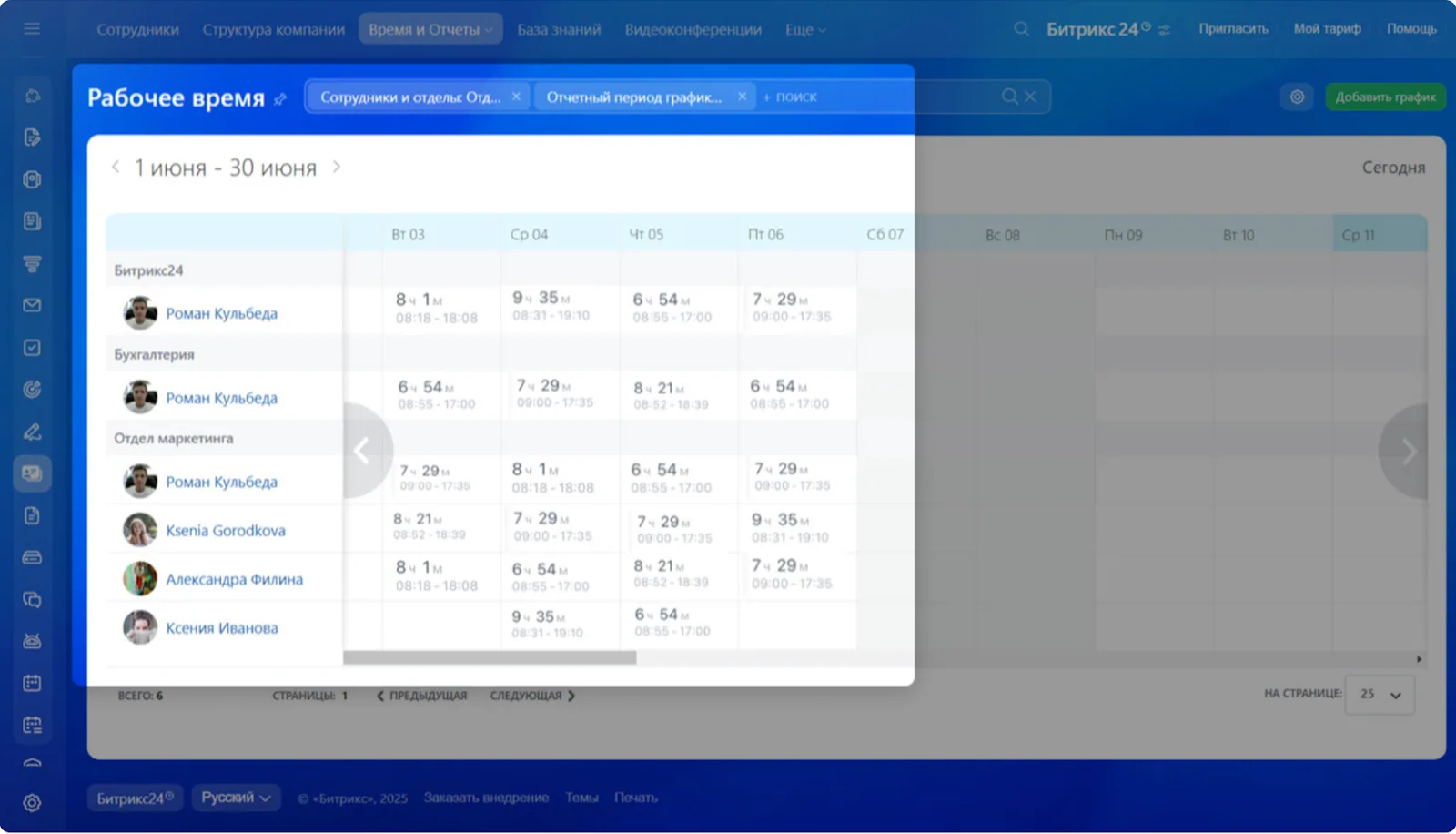Click the robot sidebar icon
The image size is (1456, 834).
[32, 641]
